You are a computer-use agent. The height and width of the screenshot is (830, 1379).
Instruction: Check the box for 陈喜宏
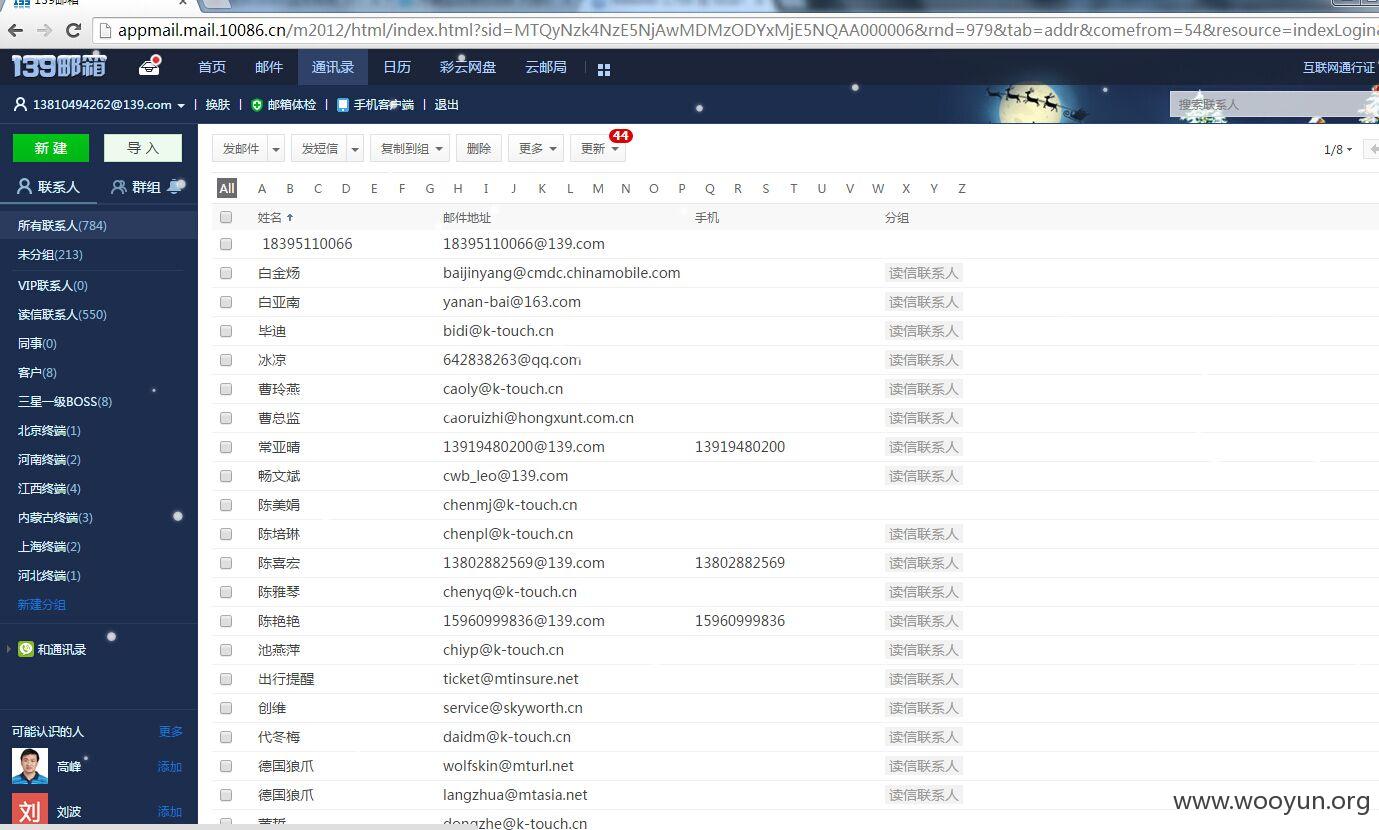[226, 563]
